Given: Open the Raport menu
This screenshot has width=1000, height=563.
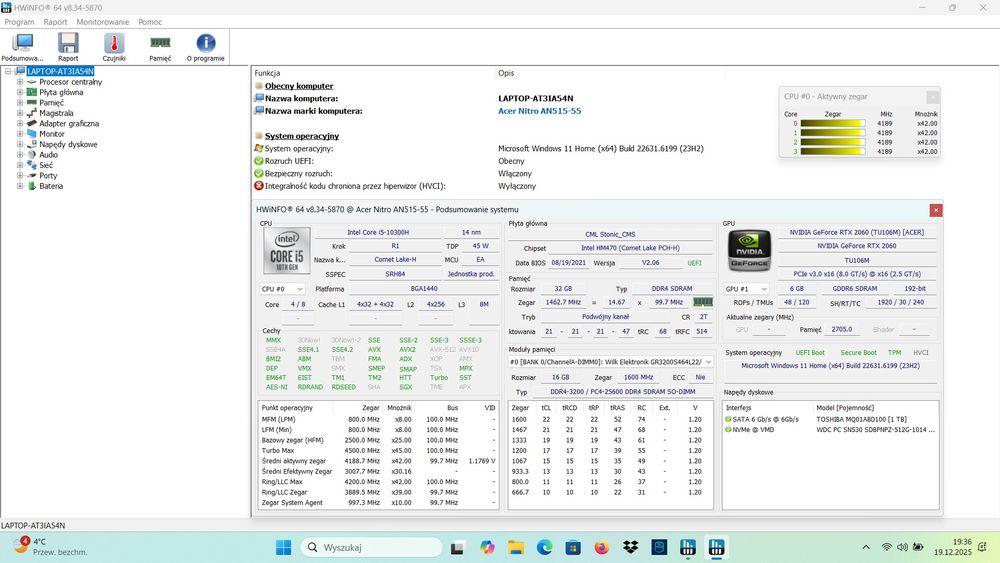Looking at the screenshot, I should [55, 22].
